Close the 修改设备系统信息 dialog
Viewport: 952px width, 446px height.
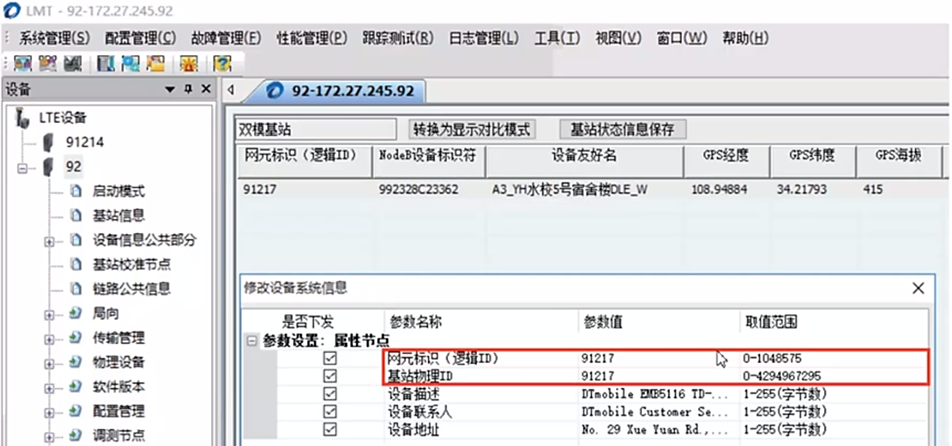[x=918, y=288]
